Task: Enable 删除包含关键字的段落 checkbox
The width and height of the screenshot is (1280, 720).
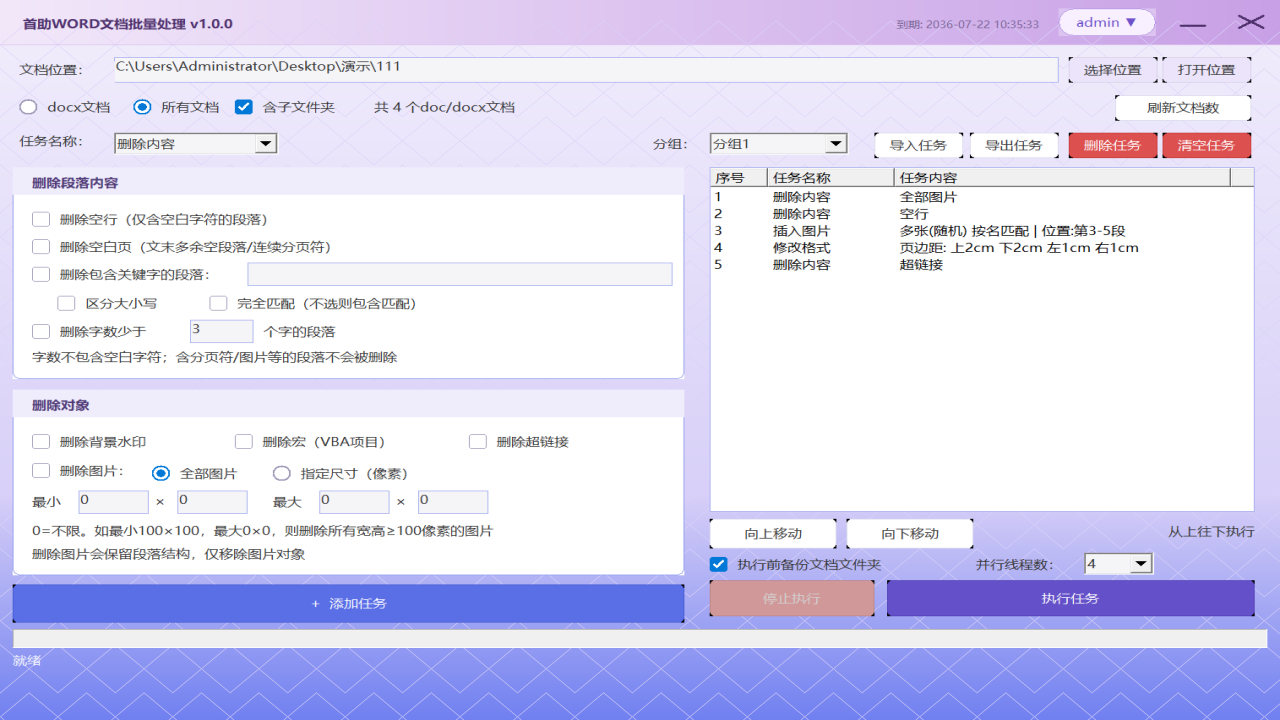Action: point(41,275)
